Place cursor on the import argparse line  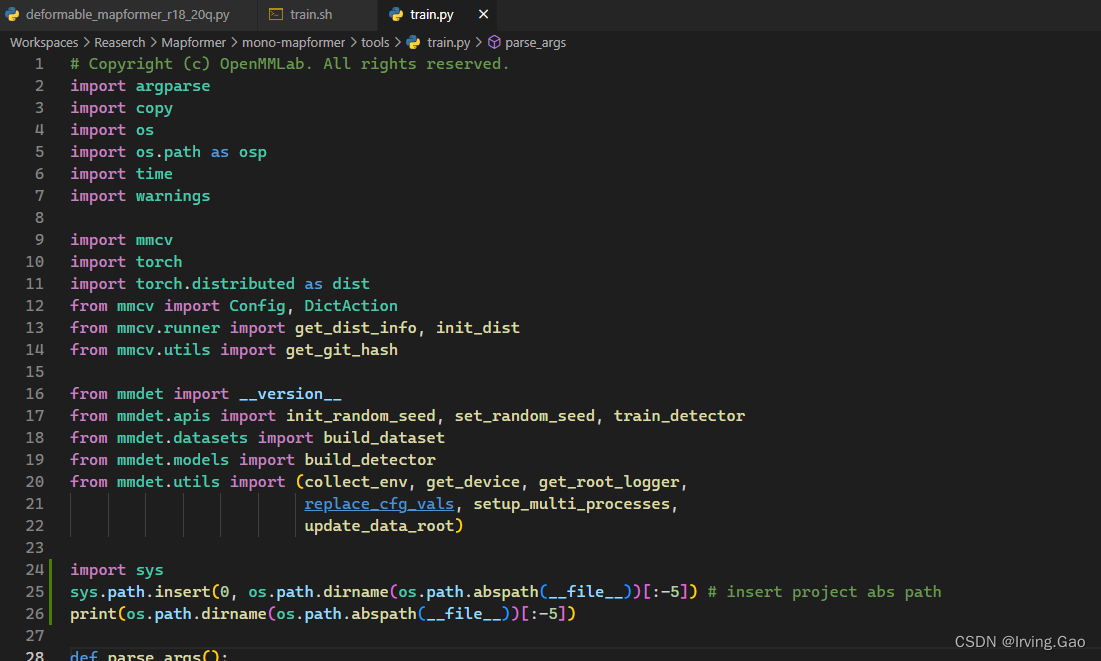(x=140, y=85)
